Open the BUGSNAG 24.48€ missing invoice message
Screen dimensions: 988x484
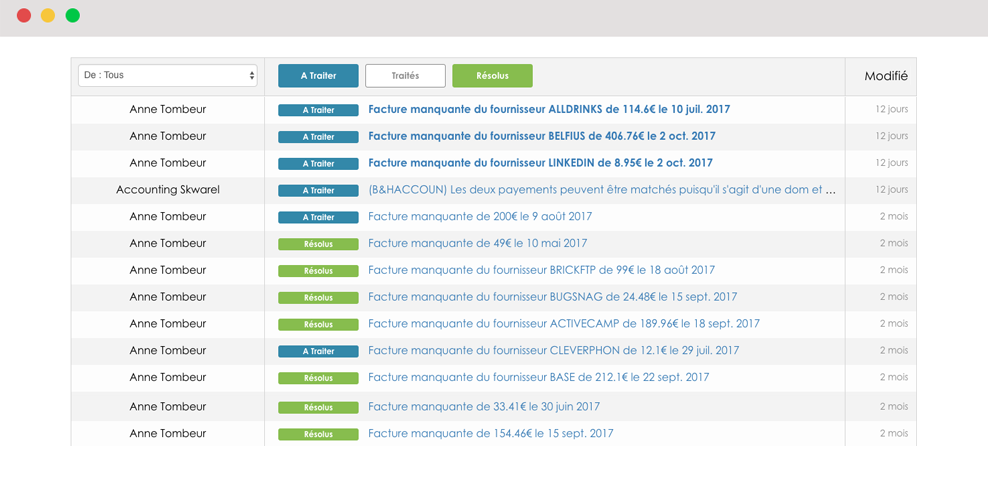pyautogui.click(x=553, y=297)
